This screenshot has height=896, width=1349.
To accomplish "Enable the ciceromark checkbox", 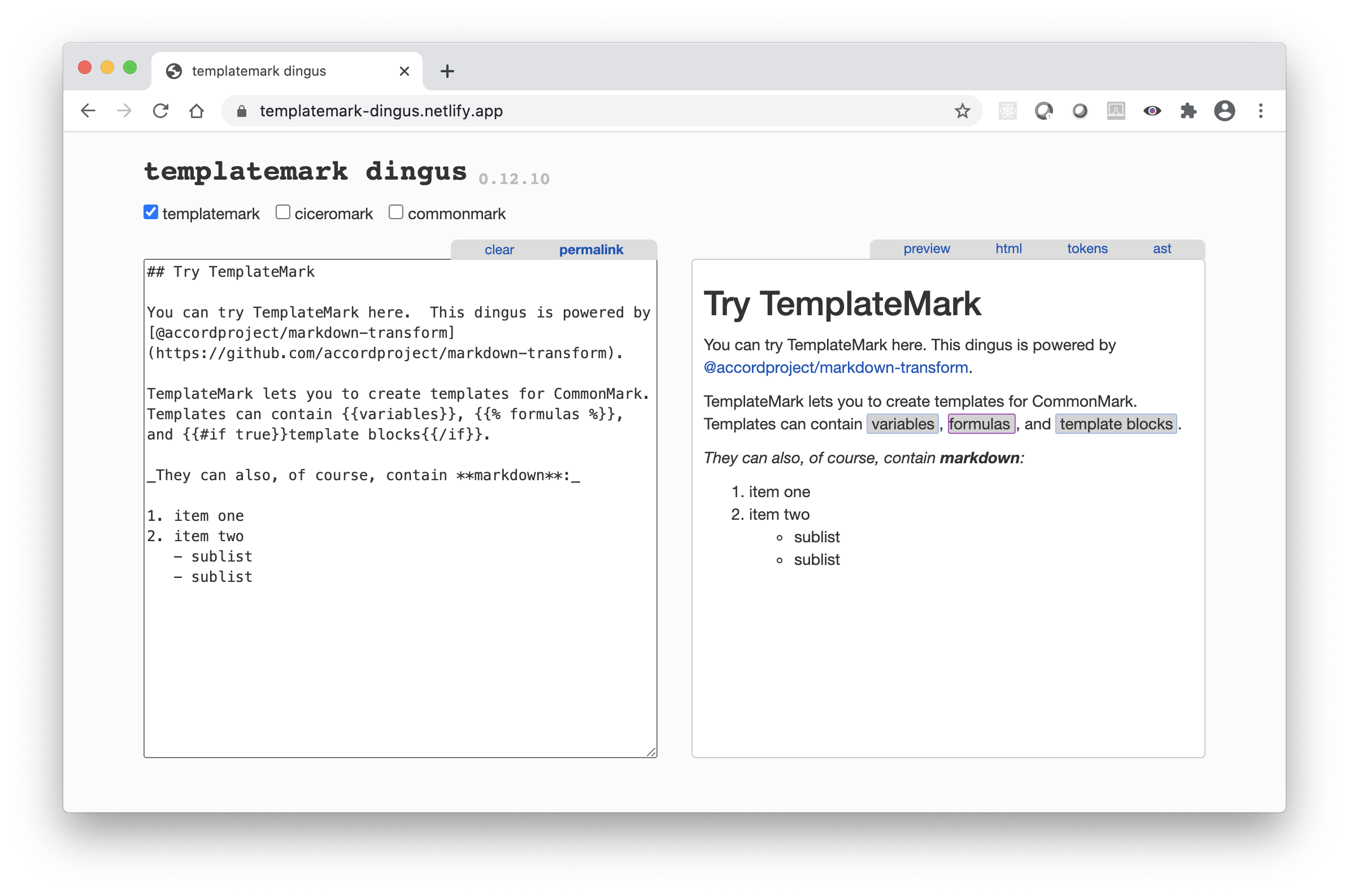I will tap(283, 212).
